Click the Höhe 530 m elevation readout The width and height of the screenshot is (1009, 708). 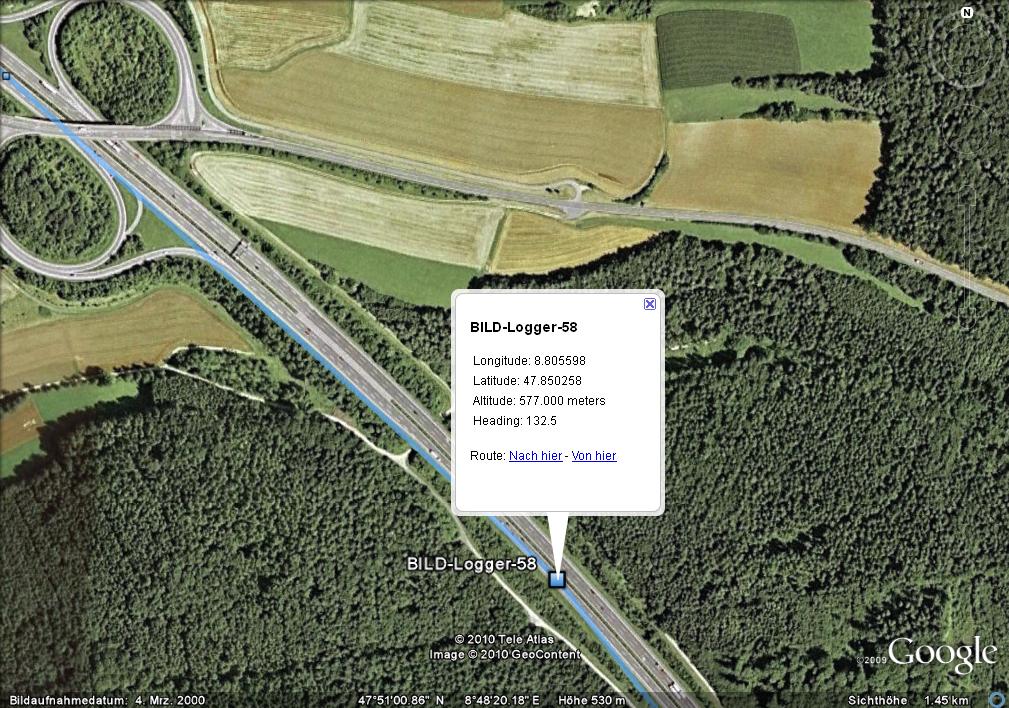coord(591,700)
